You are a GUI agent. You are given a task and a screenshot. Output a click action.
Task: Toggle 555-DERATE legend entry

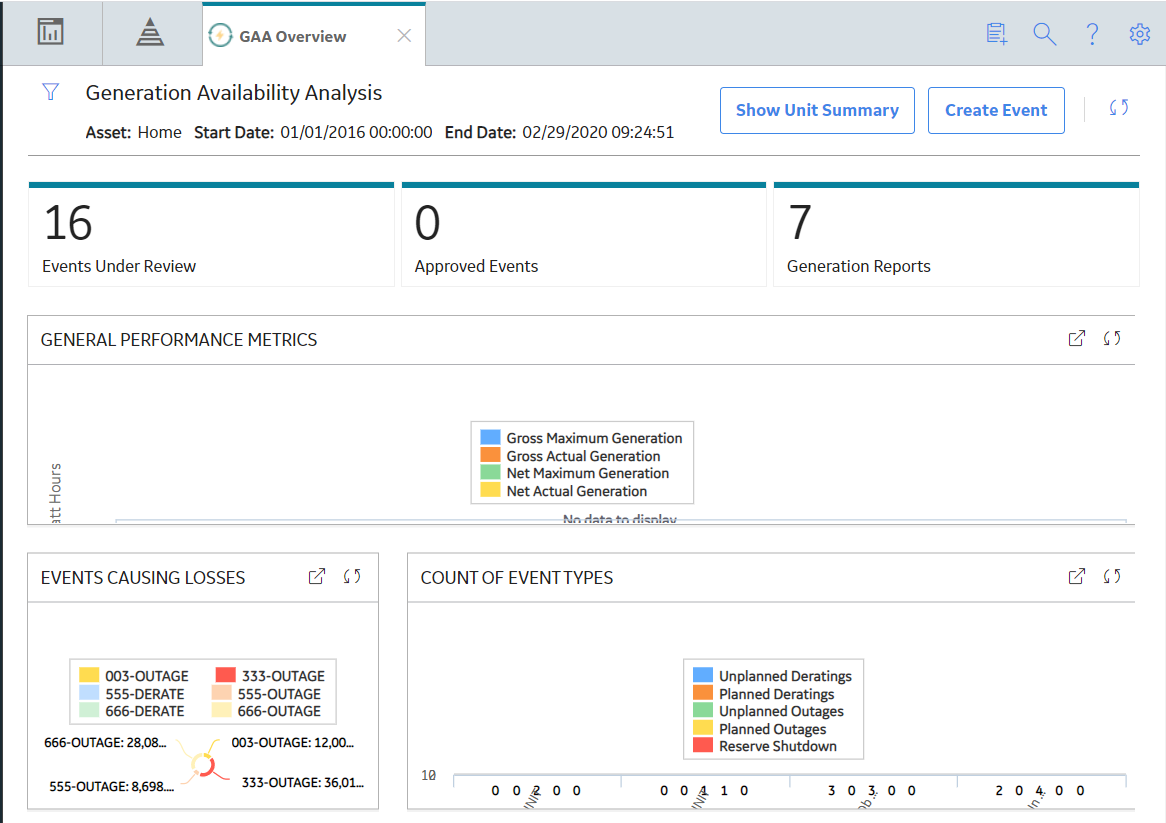132,694
